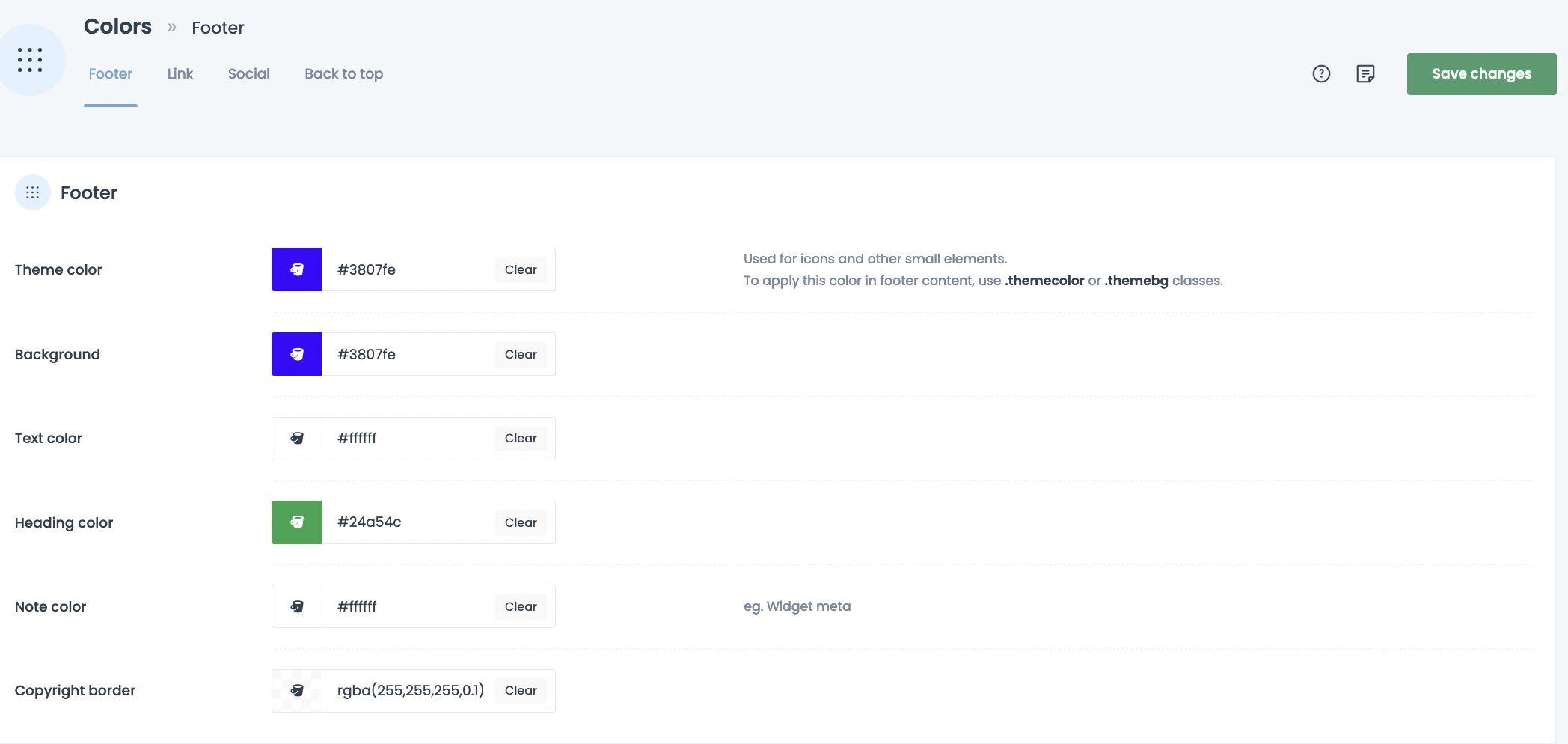Click '.themebg' in the help text
Screen dimensions: 1568x744
[1136, 281]
